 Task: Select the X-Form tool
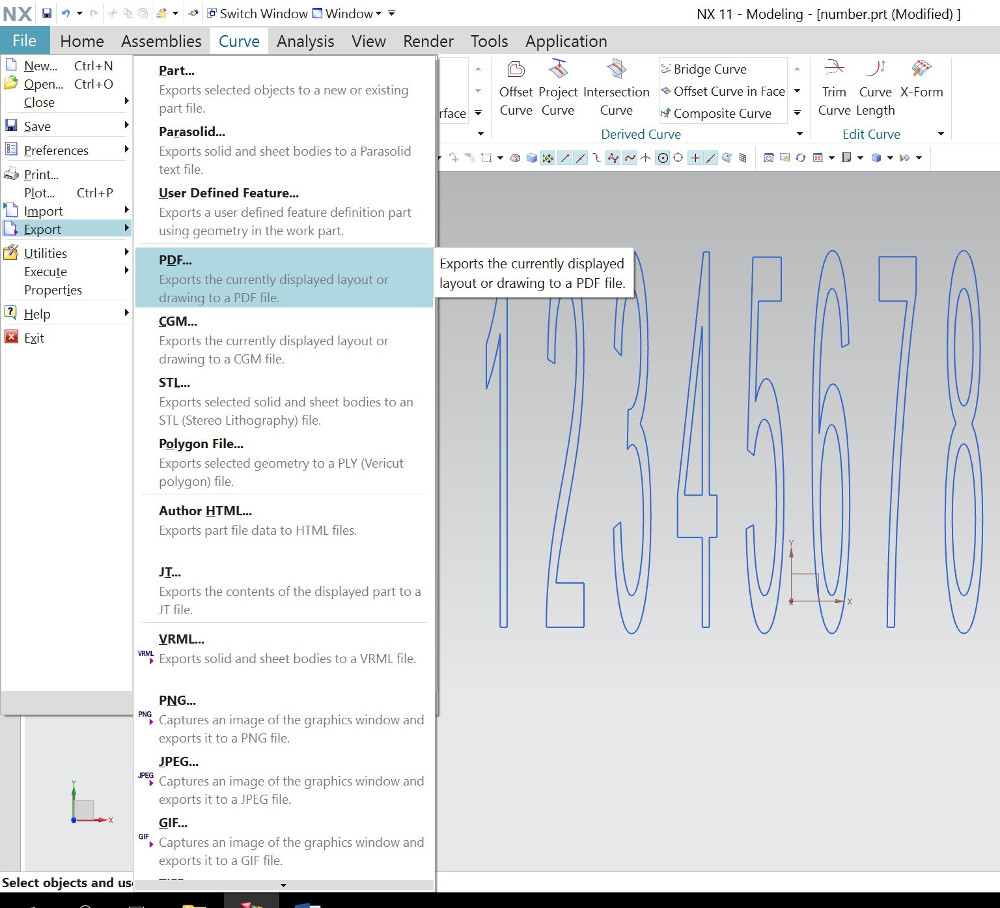click(x=922, y=80)
